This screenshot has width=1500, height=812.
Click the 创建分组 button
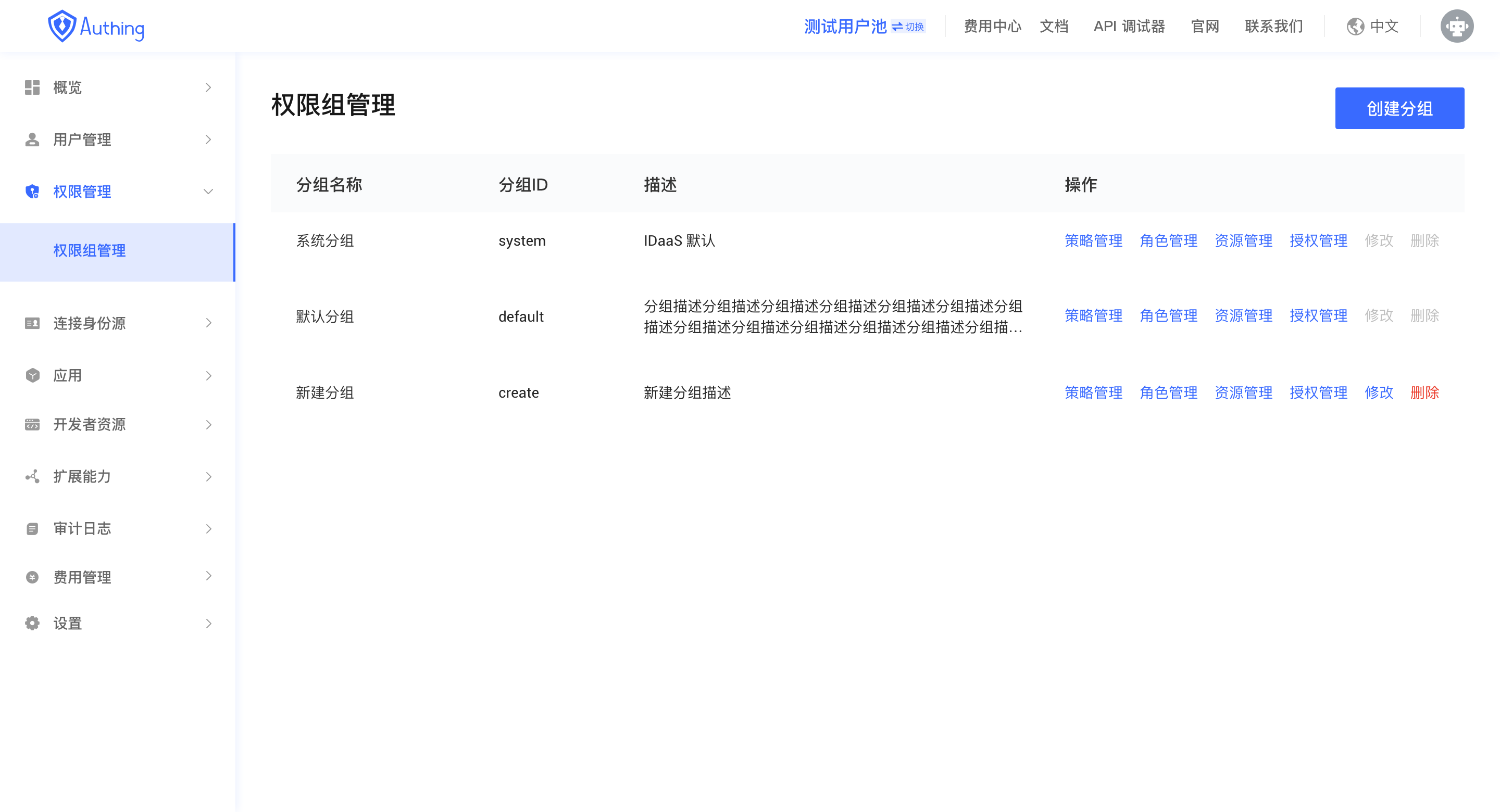pyautogui.click(x=1398, y=108)
